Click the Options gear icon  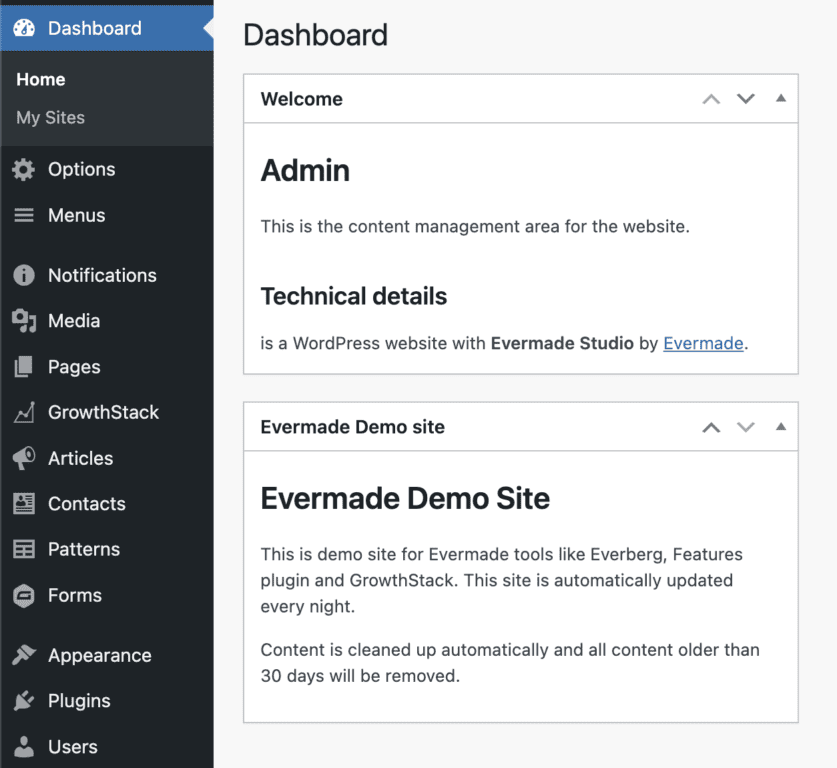point(23,170)
